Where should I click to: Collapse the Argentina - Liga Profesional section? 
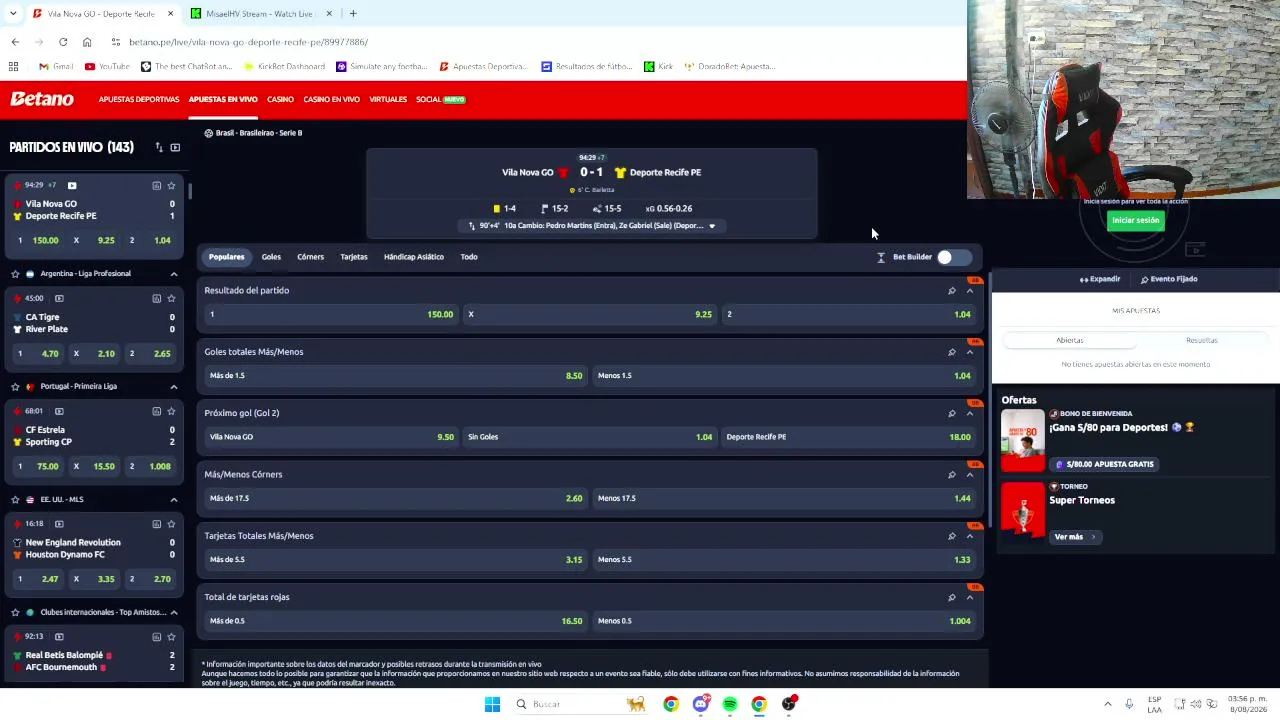(174, 273)
